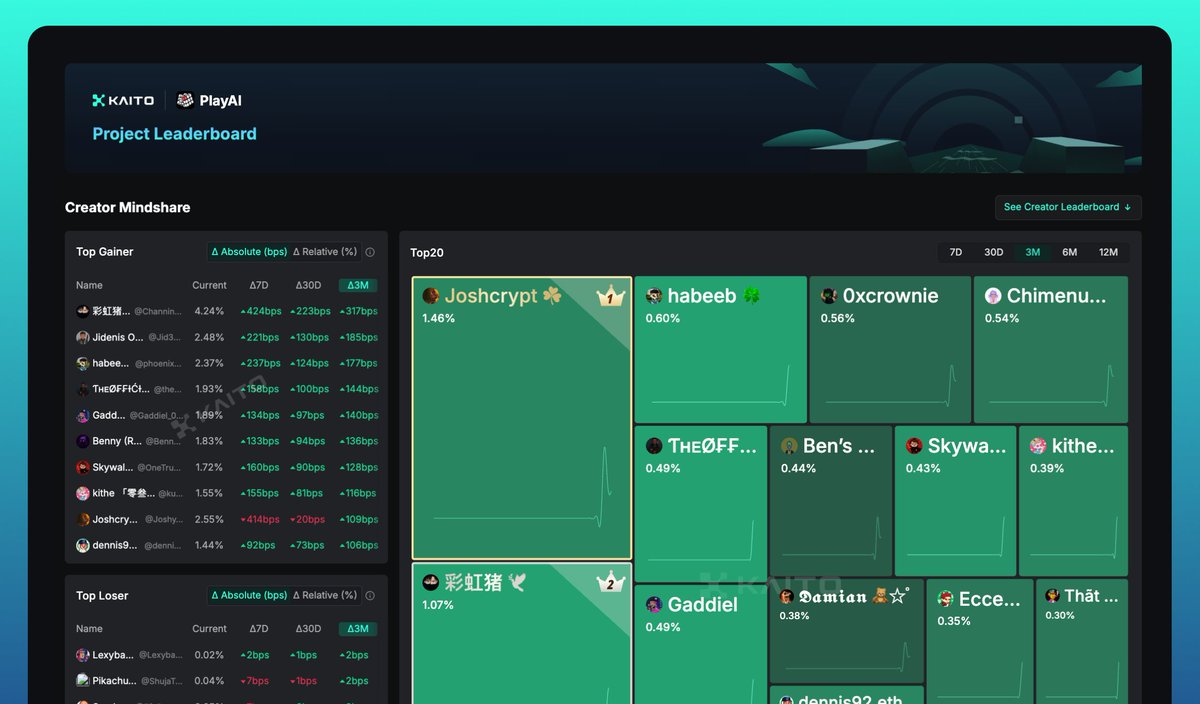Screen dimensions: 1200x704
Task: Click Lexyba... row's 0.02% value
Action: (x=209, y=655)
